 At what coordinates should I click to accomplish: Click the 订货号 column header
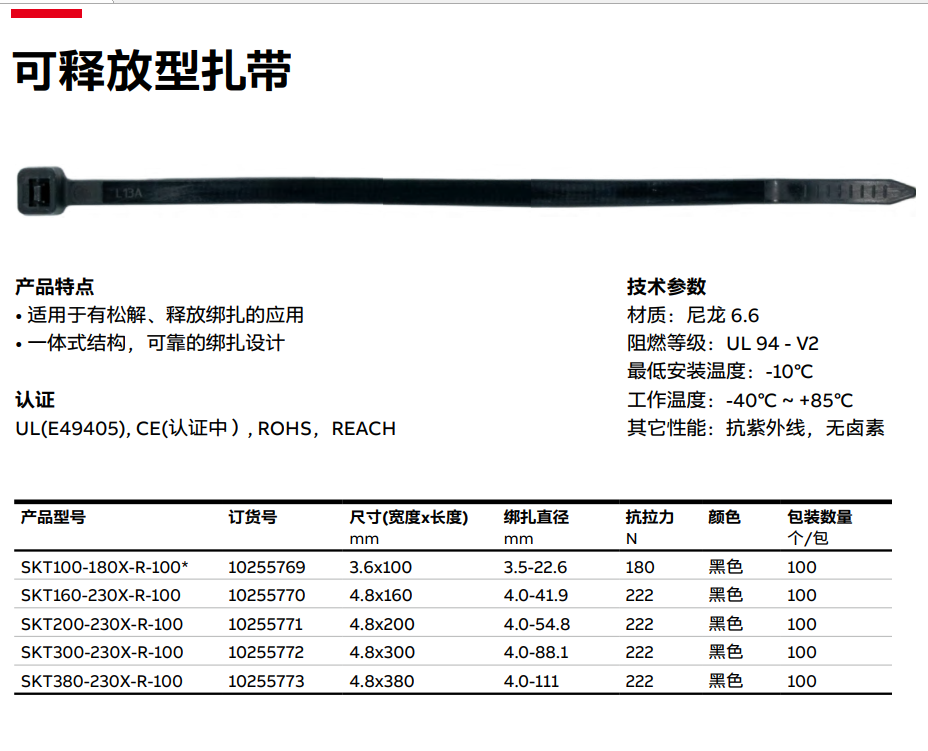pyautogui.click(x=253, y=517)
